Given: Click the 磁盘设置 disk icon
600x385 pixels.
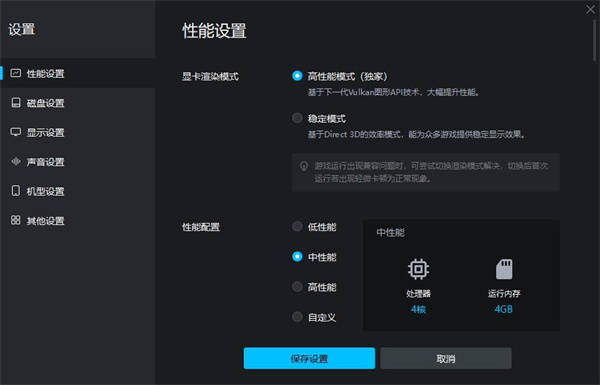Looking at the screenshot, I should [x=16, y=103].
